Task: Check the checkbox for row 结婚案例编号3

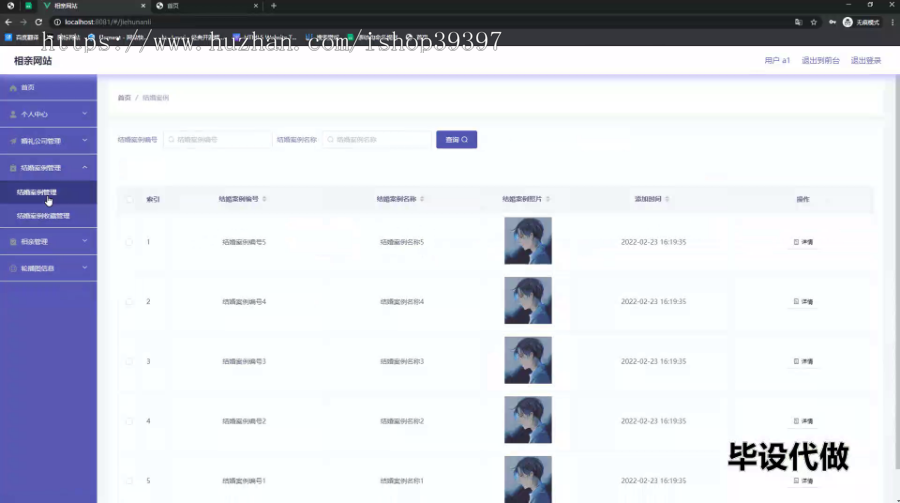Action: coord(129,361)
